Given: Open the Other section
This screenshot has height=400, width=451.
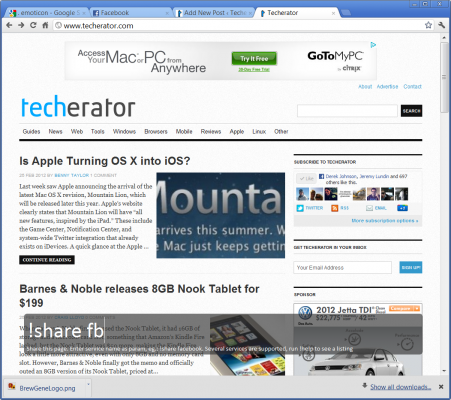Looking at the screenshot, I should coord(281,131).
